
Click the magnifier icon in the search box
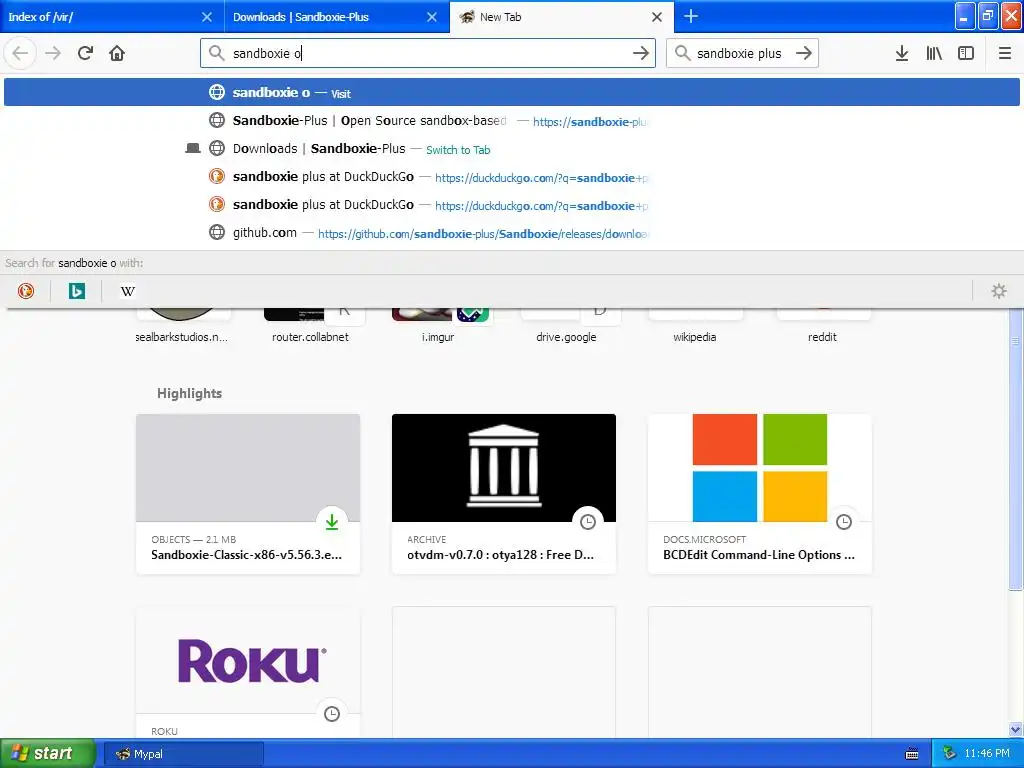[x=682, y=53]
